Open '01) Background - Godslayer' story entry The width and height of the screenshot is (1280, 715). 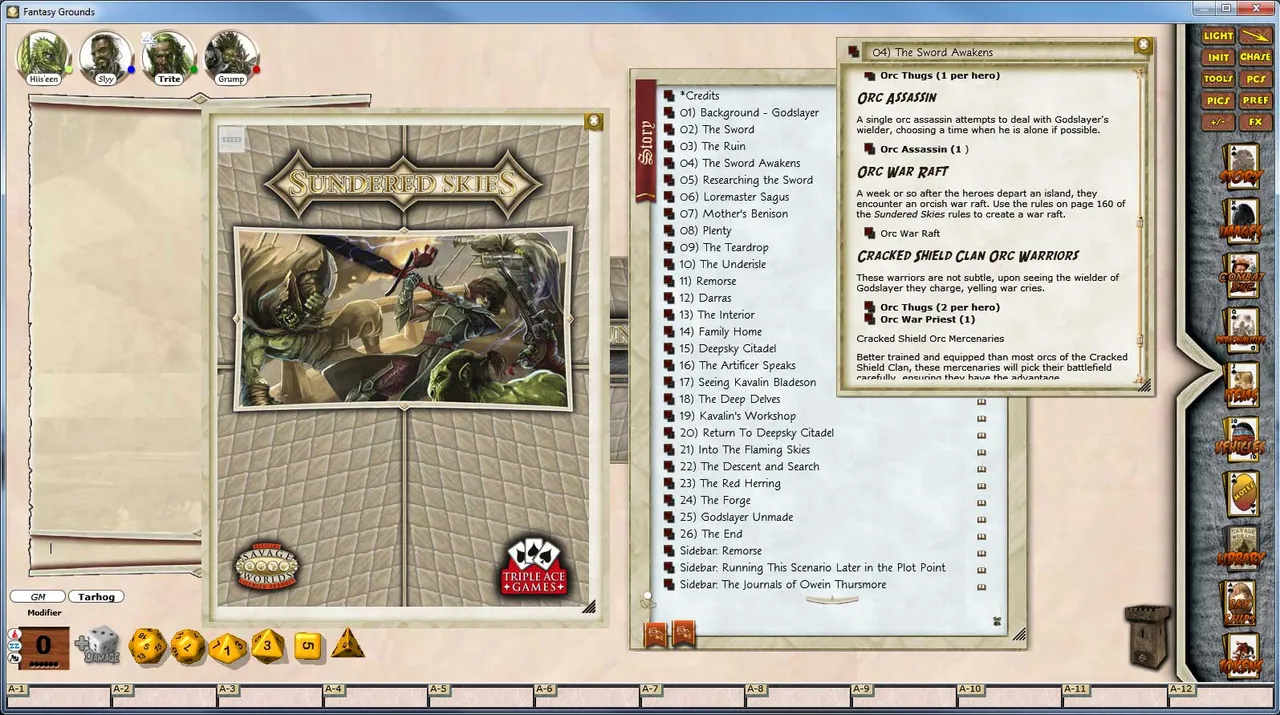click(749, 113)
